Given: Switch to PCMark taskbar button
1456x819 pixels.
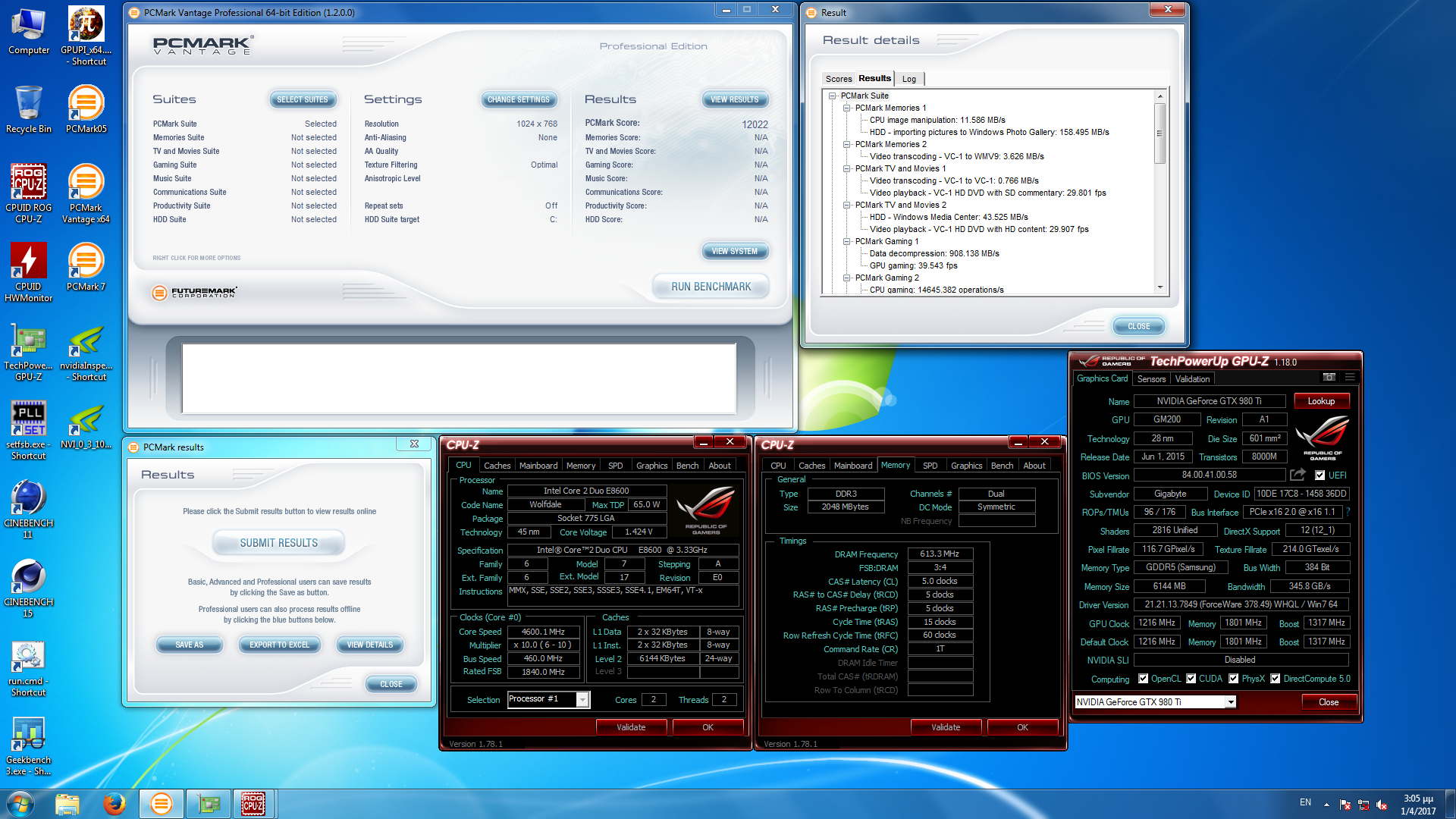Looking at the screenshot, I should [x=161, y=804].
